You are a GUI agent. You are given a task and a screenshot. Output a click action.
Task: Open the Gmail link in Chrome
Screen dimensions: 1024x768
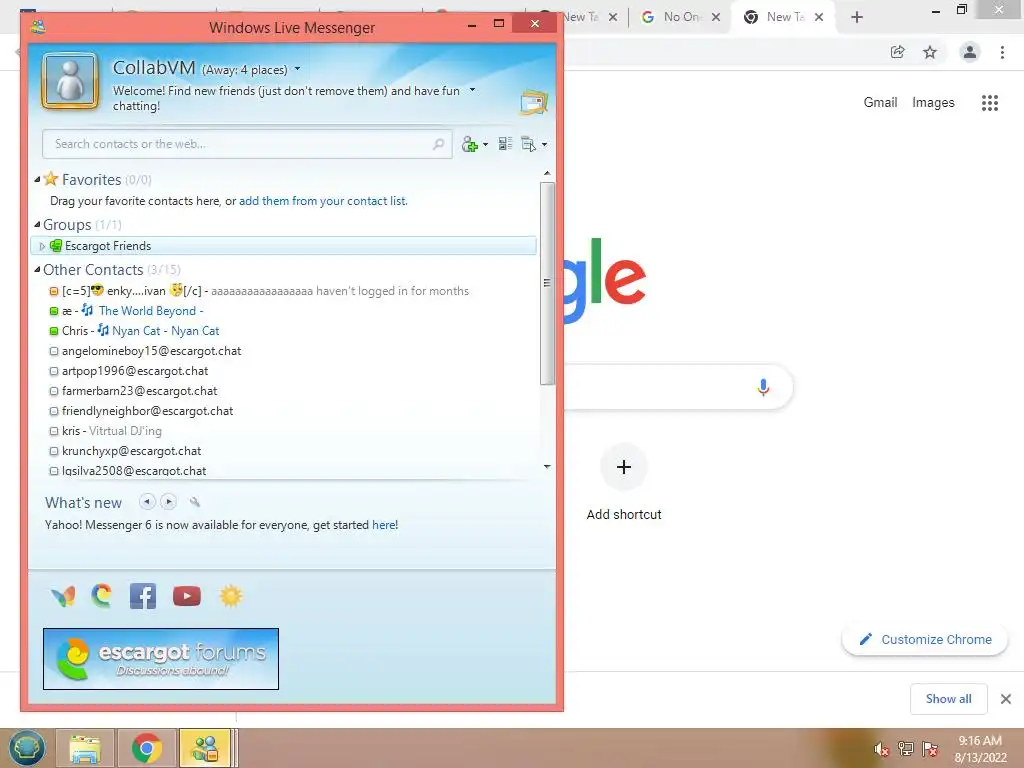coord(880,103)
